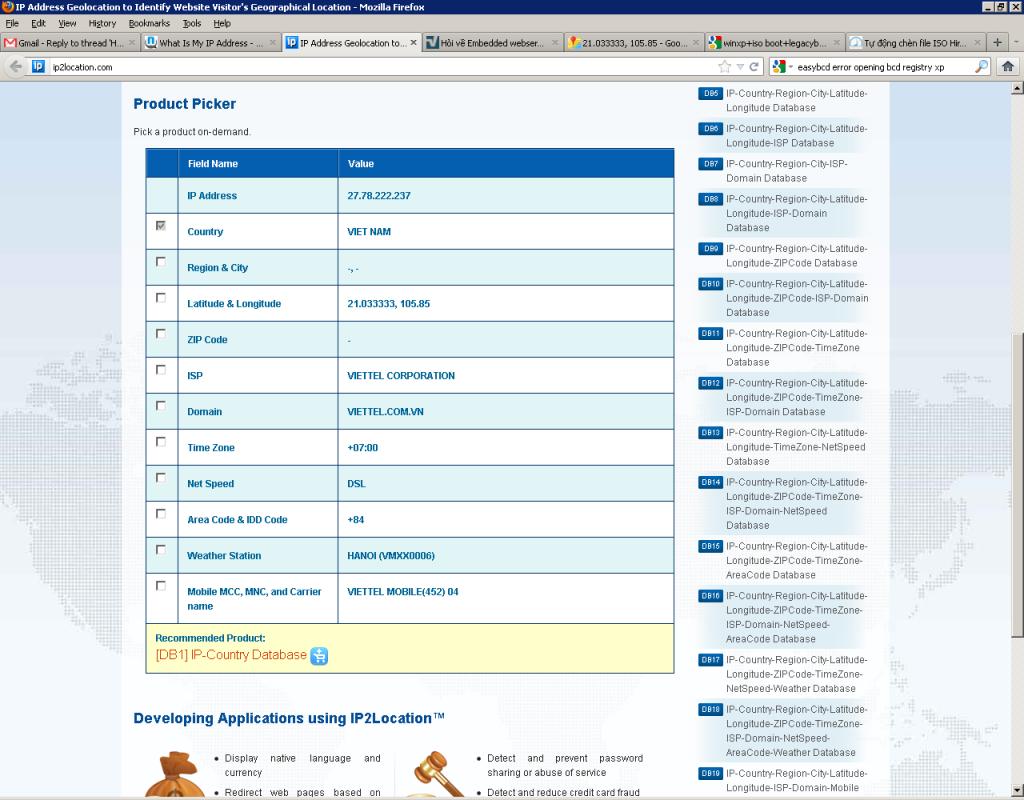Click the DB19 badge icon
The width and height of the screenshot is (1024, 800).
pyautogui.click(x=710, y=774)
